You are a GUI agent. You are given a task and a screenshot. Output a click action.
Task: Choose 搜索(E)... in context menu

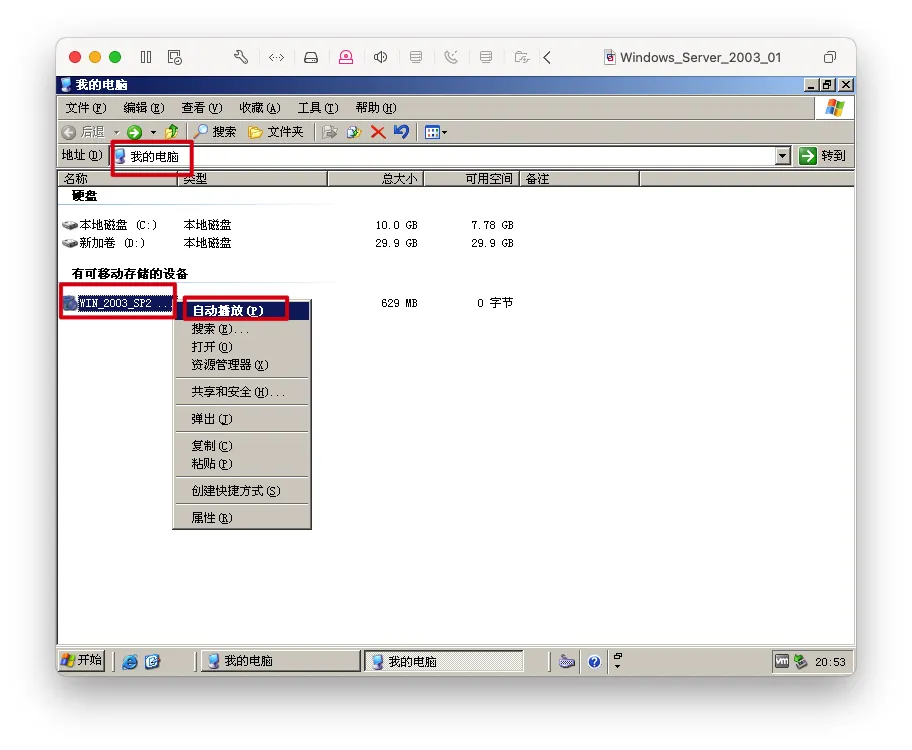coord(242,329)
